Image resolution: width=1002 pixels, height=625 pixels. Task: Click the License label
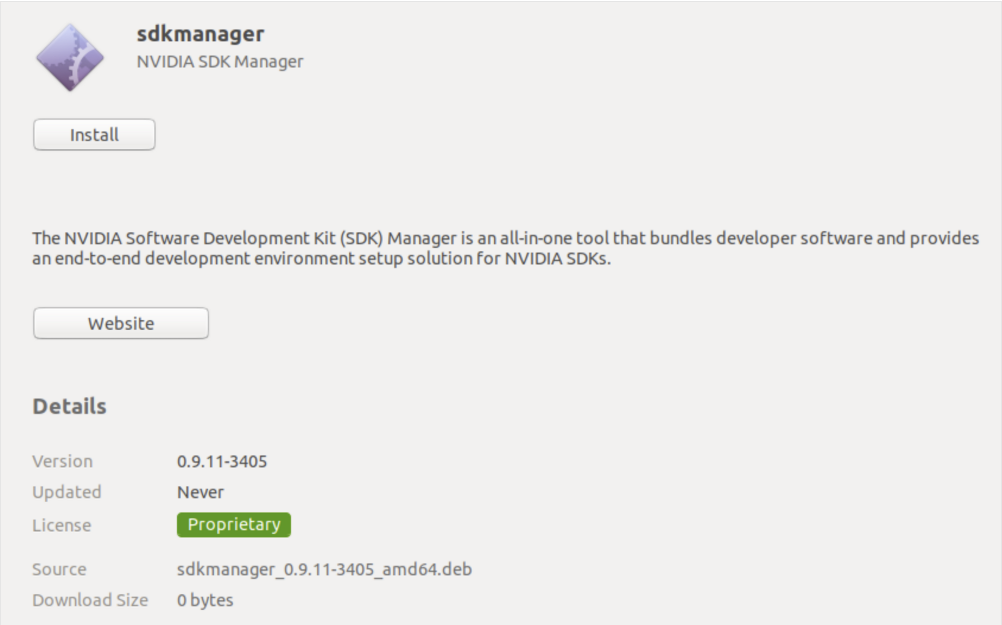click(62, 525)
